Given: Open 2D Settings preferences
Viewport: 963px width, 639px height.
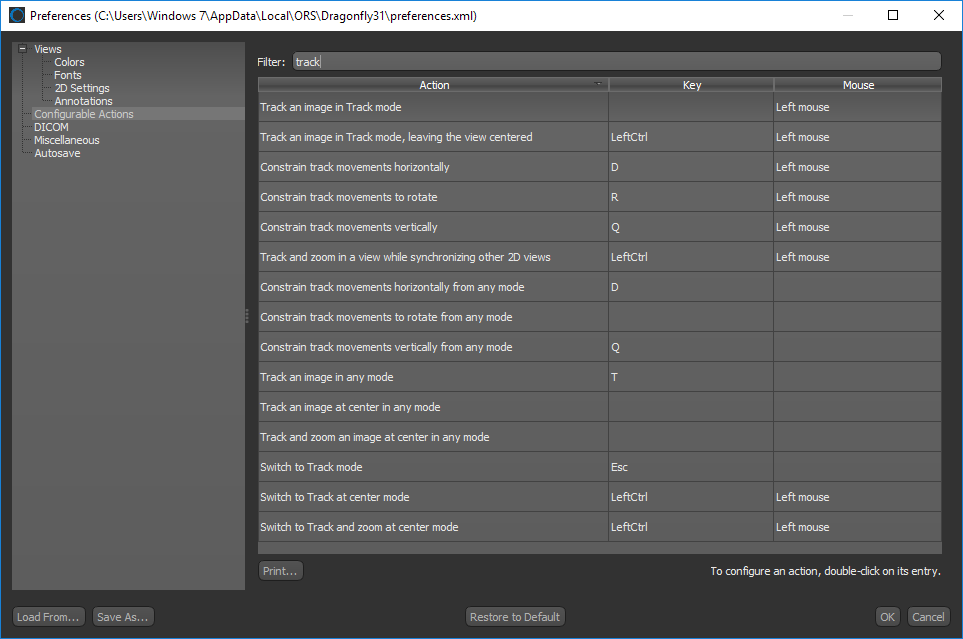Looking at the screenshot, I should click(x=81, y=88).
